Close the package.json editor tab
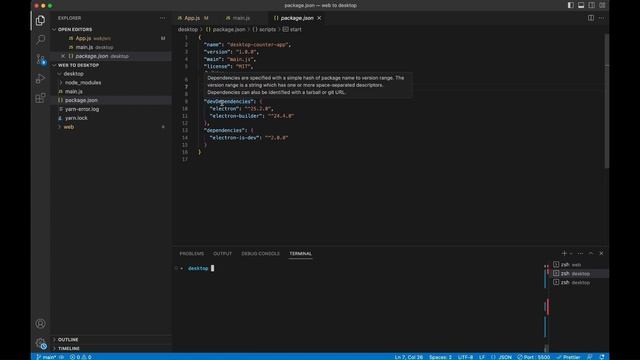 pos(319,18)
